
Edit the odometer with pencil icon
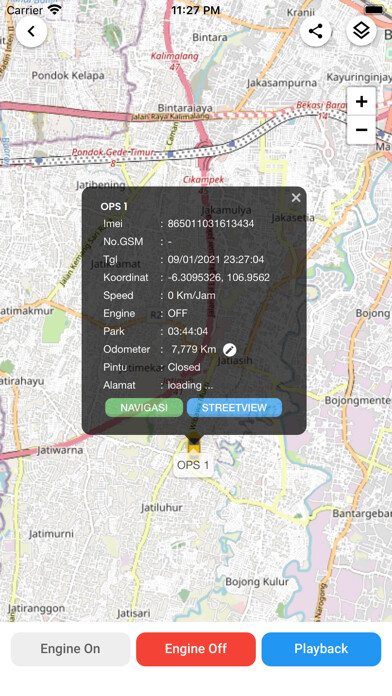(229, 350)
